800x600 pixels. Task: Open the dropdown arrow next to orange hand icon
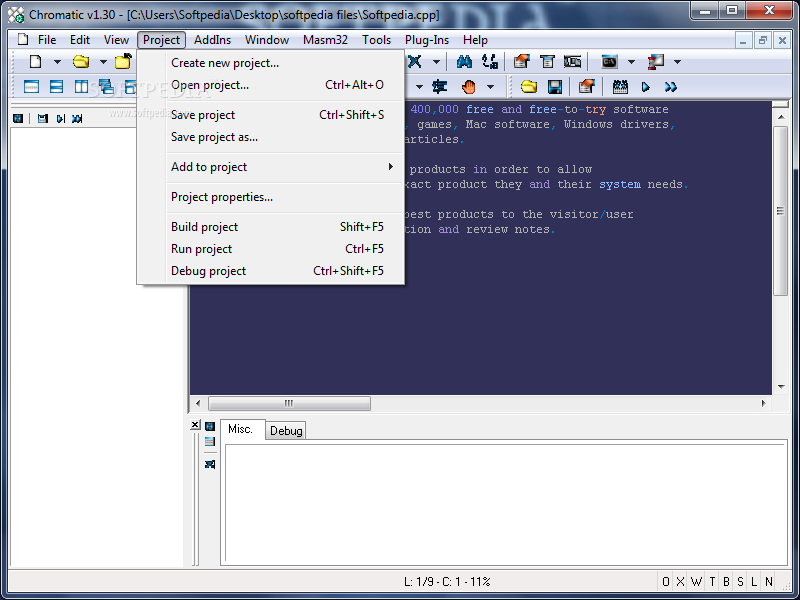(490, 87)
